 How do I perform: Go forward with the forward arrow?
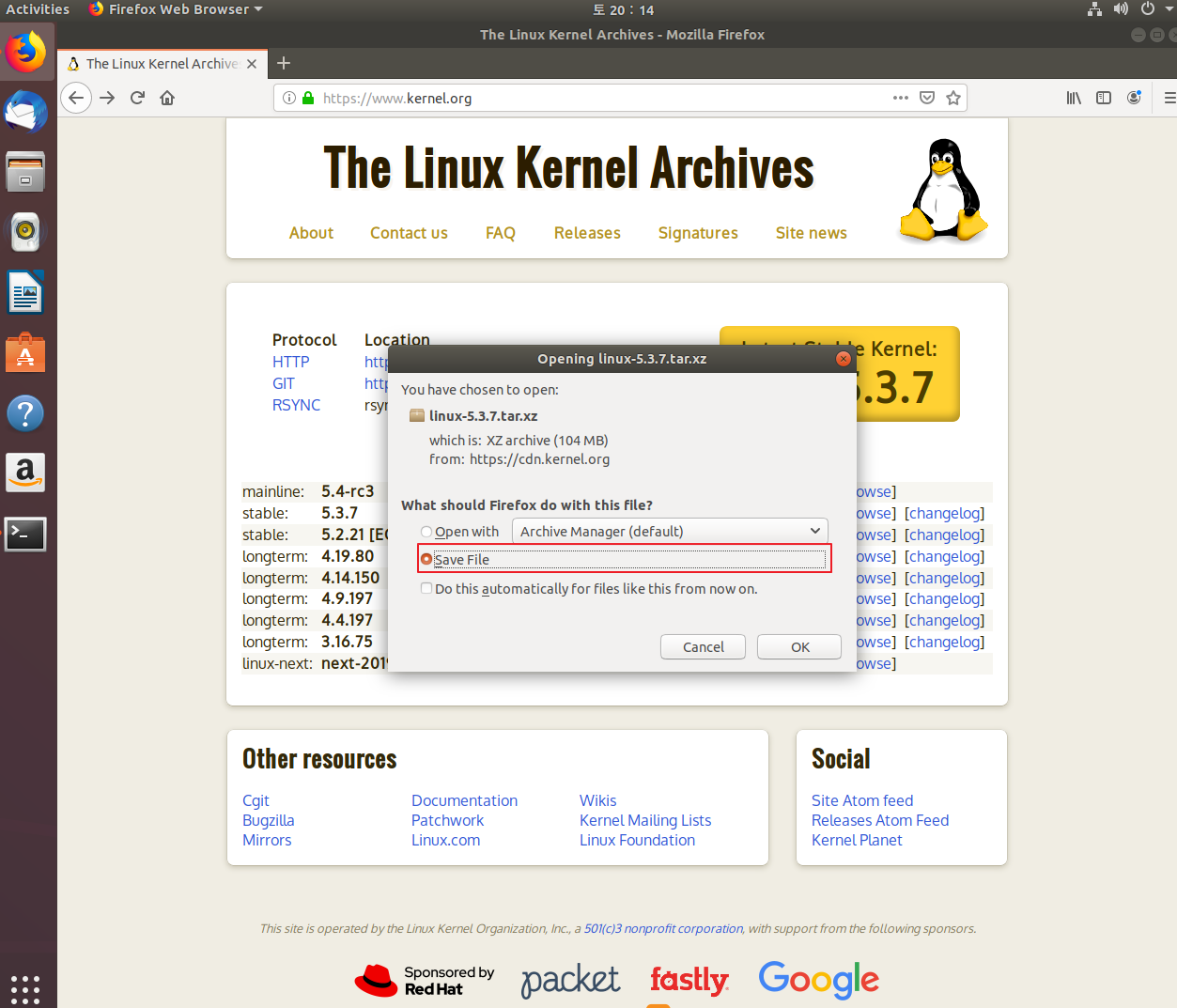[x=107, y=98]
